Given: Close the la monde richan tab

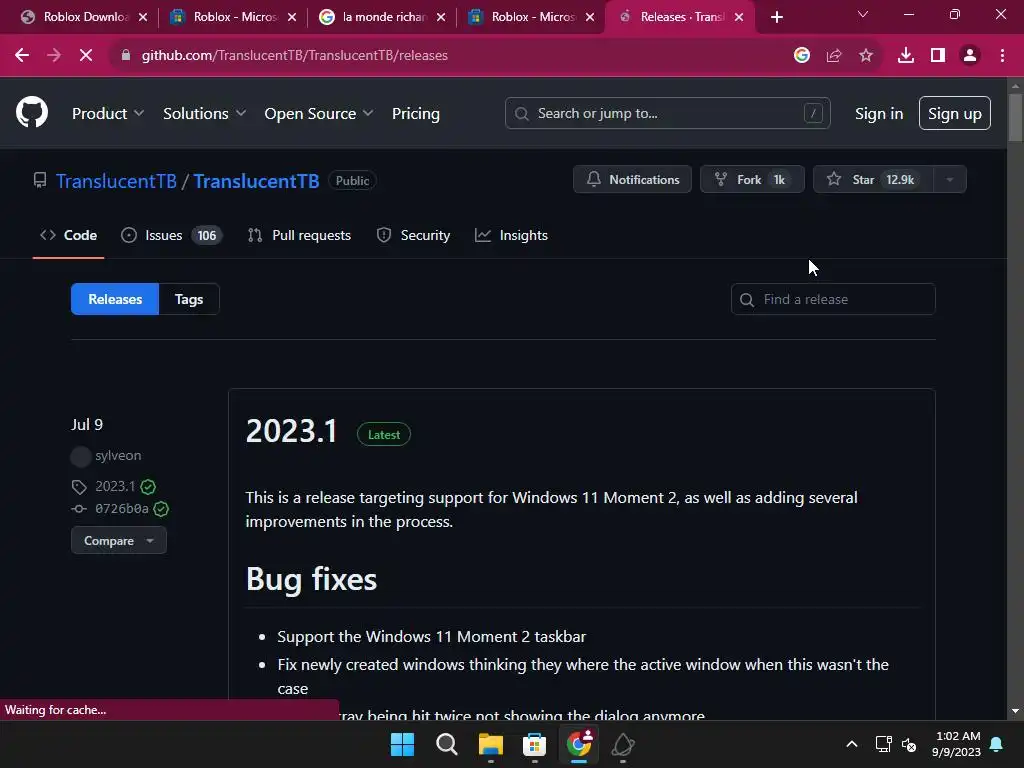Looking at the screenshot, I should click(x=441, y=17).
